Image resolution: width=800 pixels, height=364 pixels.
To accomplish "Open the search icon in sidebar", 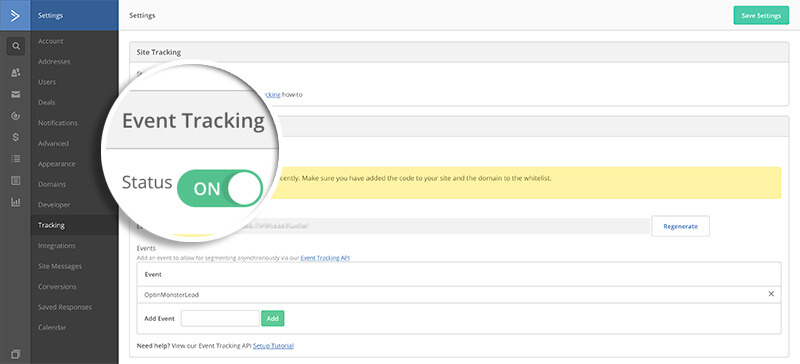I will pyautogui.click(x=16, y=46).
